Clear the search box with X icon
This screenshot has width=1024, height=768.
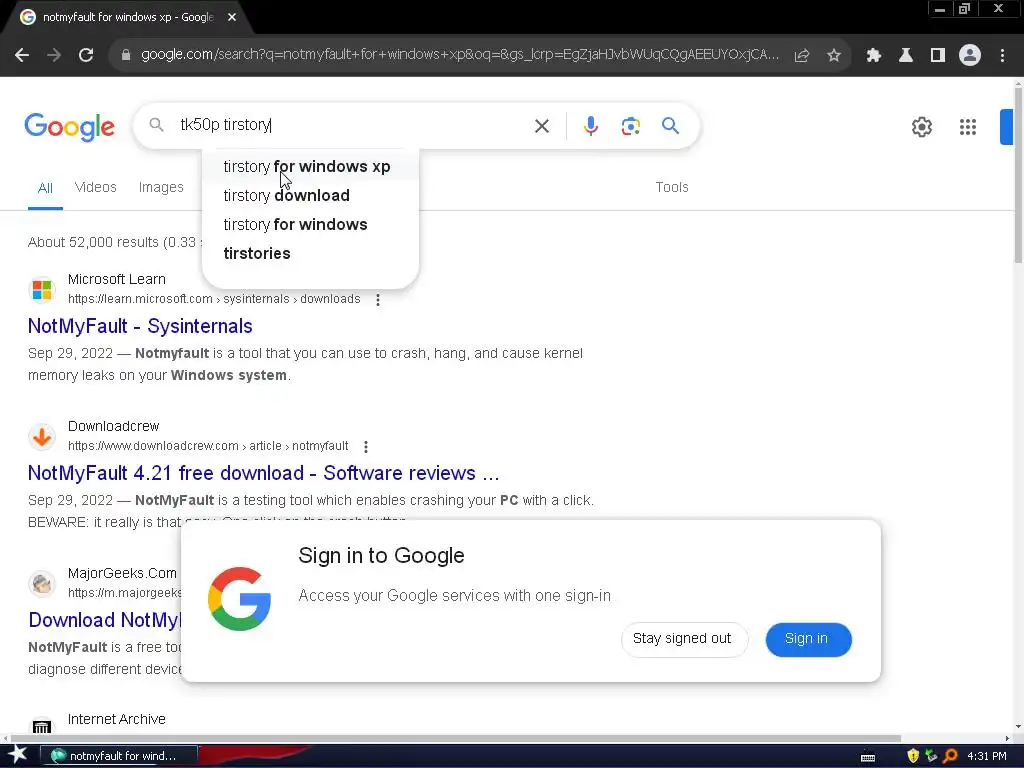pyautogui.click(x=541, y=126)
